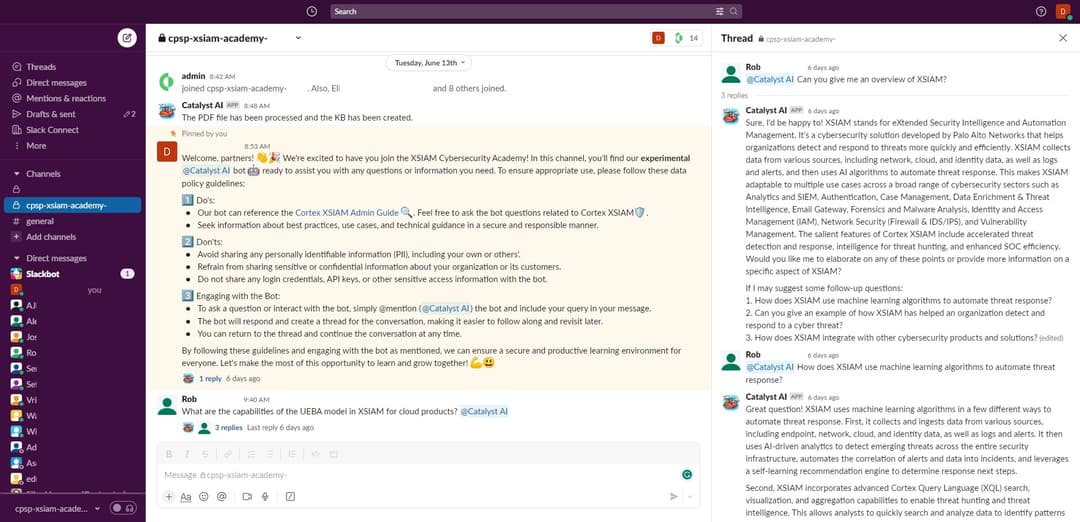Open slash command shortcuts in the composer
The image size is (1080, 522).
[x=290, y=496]
